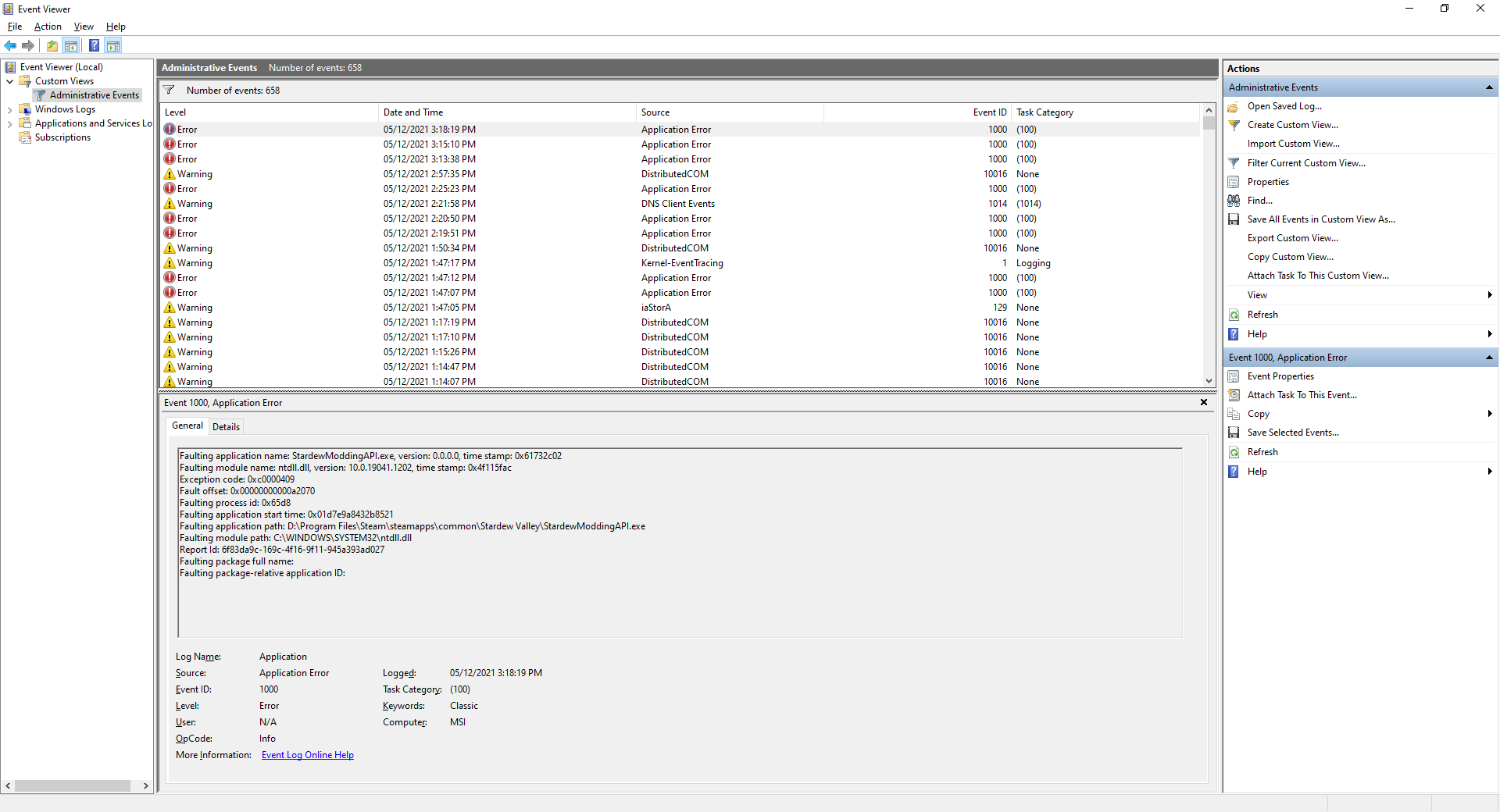The image size is (1500, 812).
Task: Show the Action pane using toolbar icon
Action: point(114,45)
